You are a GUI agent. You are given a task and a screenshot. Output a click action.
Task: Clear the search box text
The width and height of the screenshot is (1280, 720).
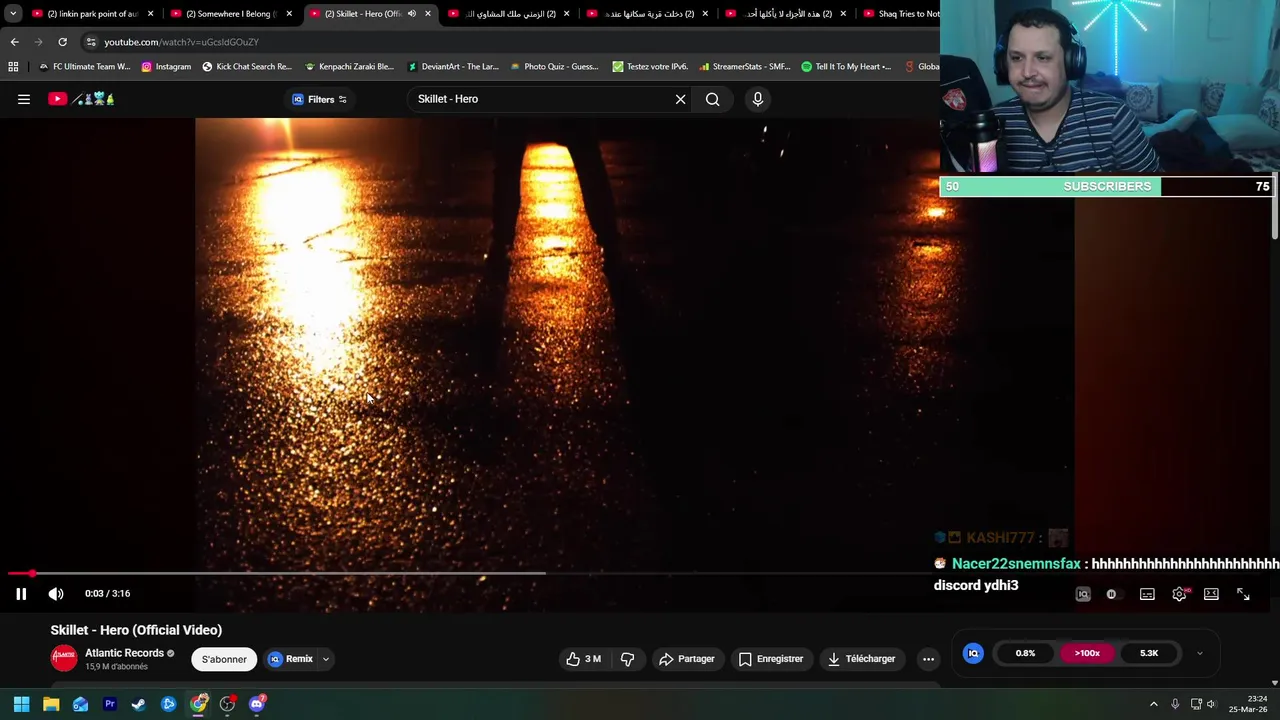680,99
